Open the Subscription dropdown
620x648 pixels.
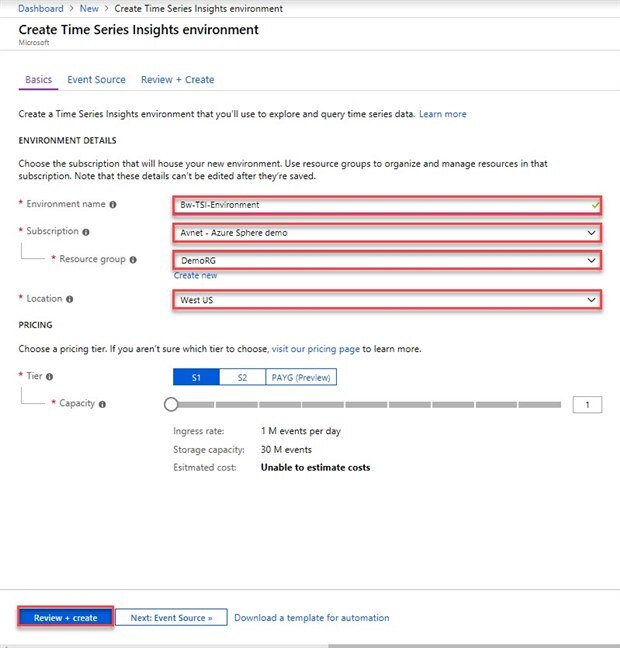point(386,232)
